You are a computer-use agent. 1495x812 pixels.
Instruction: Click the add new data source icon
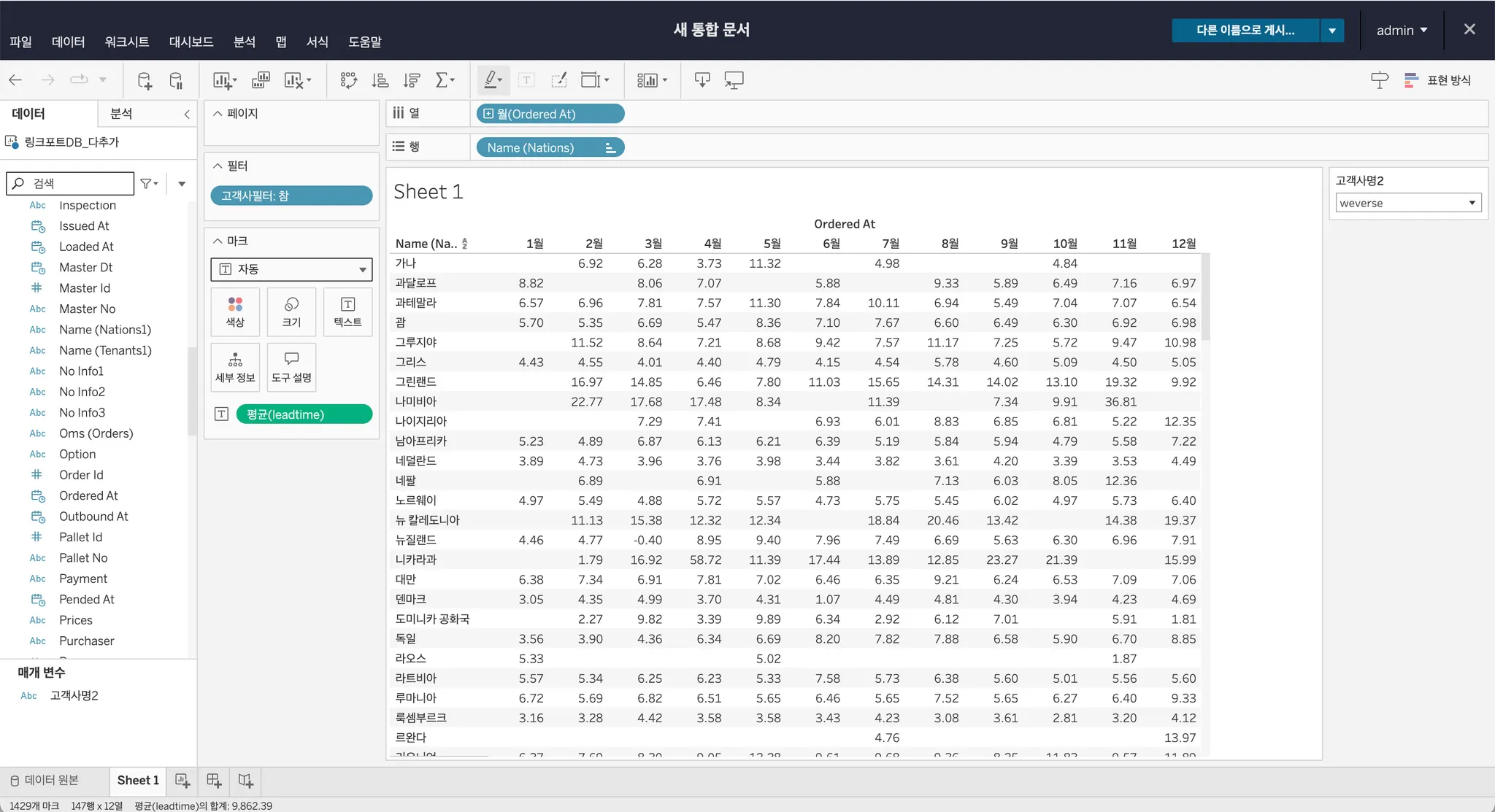pyautogui.click(x=145, y=80)
